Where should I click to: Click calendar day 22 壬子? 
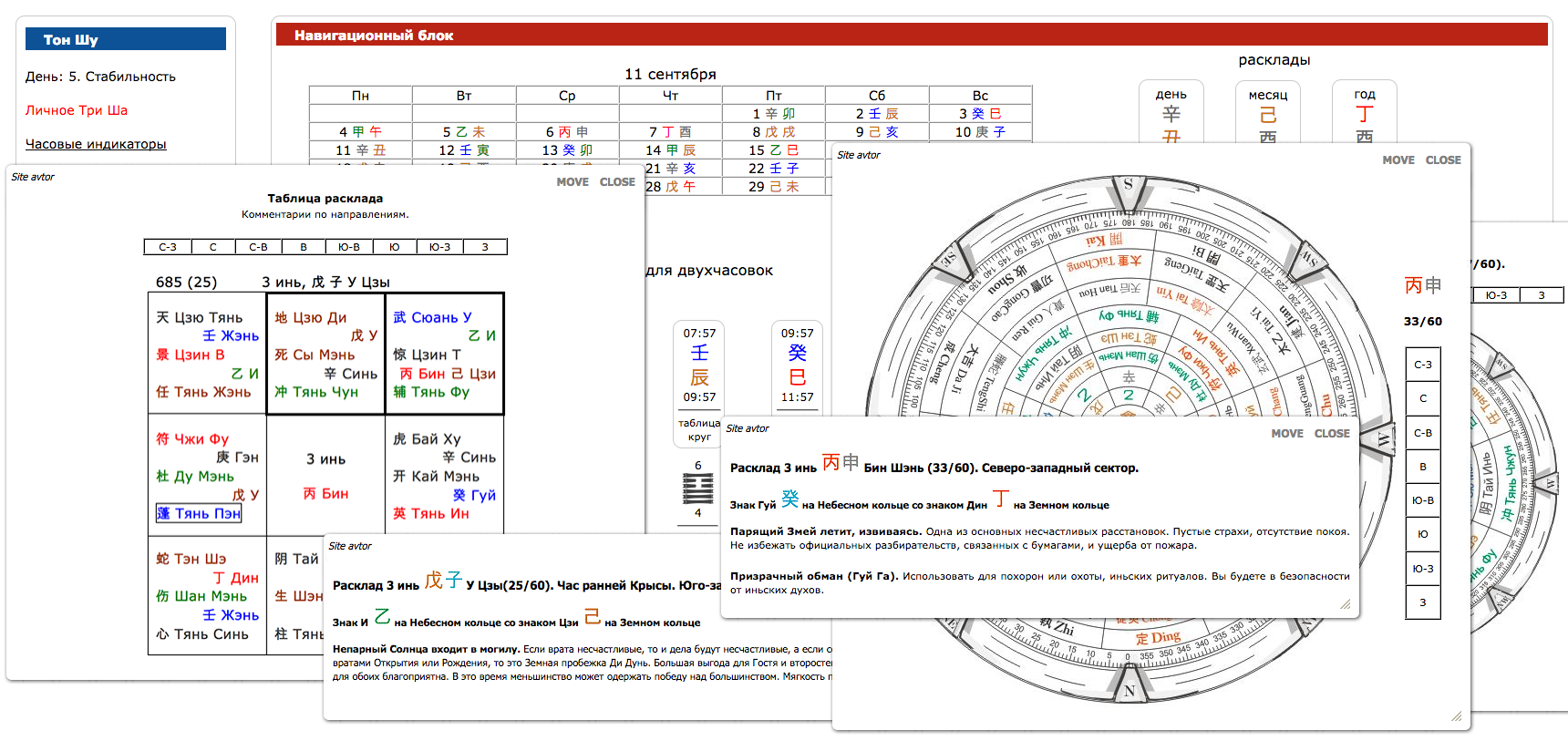point(774,169)
